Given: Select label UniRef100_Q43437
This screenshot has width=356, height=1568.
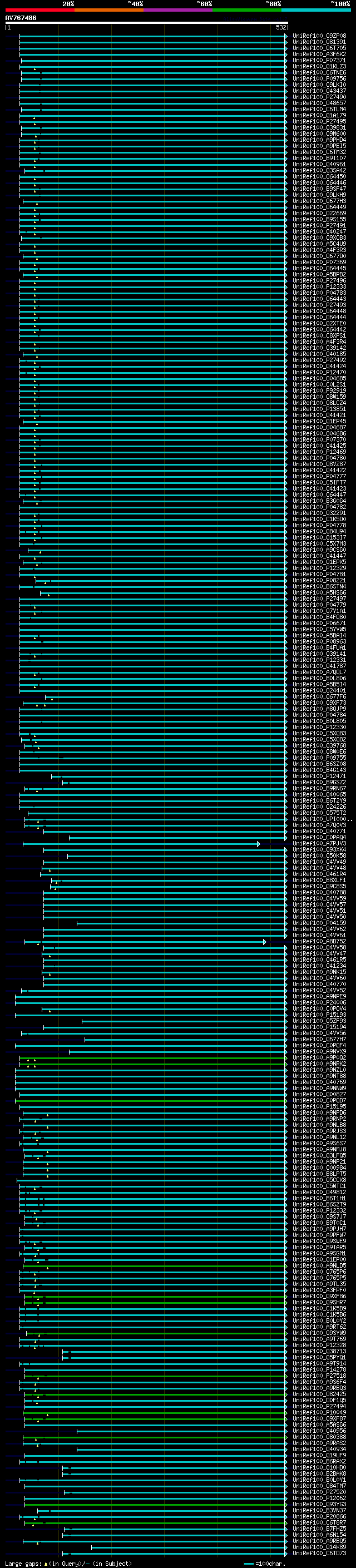Looking at the screenshot, I should [x=319, y=91].
